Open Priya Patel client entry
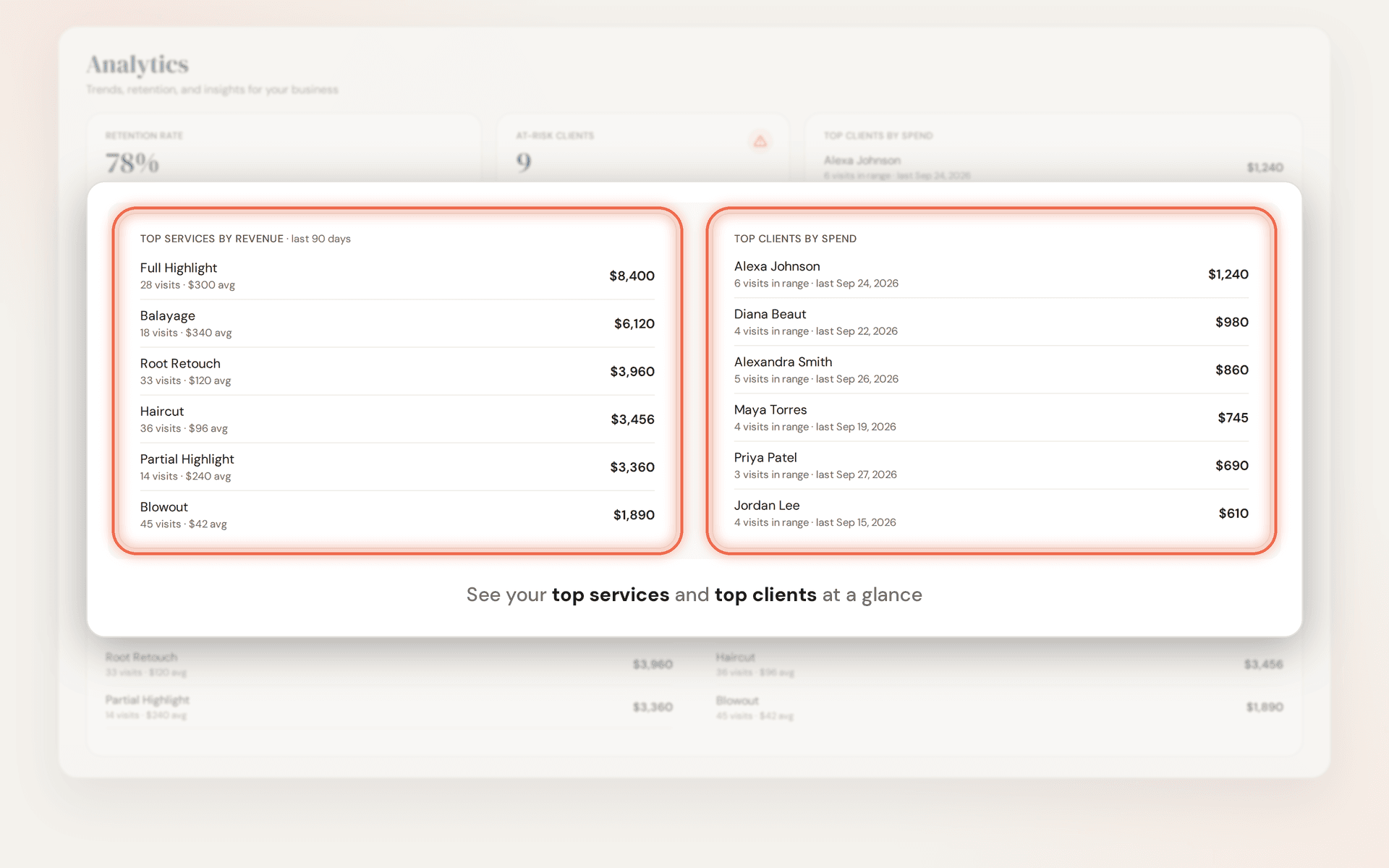1389x868 pixels. [991, 465]
